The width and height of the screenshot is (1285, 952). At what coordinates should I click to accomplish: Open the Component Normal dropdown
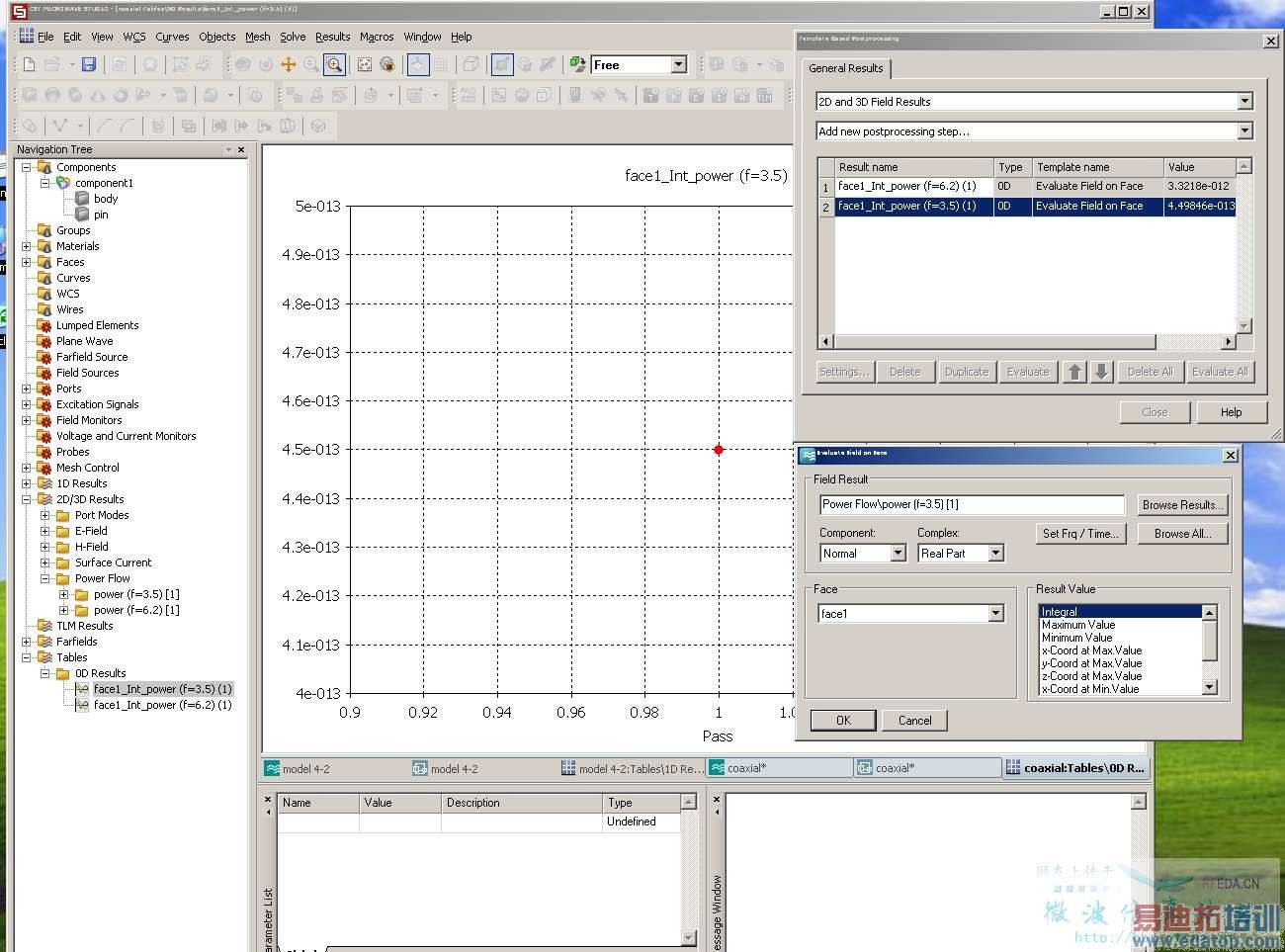tap(898, 554)
